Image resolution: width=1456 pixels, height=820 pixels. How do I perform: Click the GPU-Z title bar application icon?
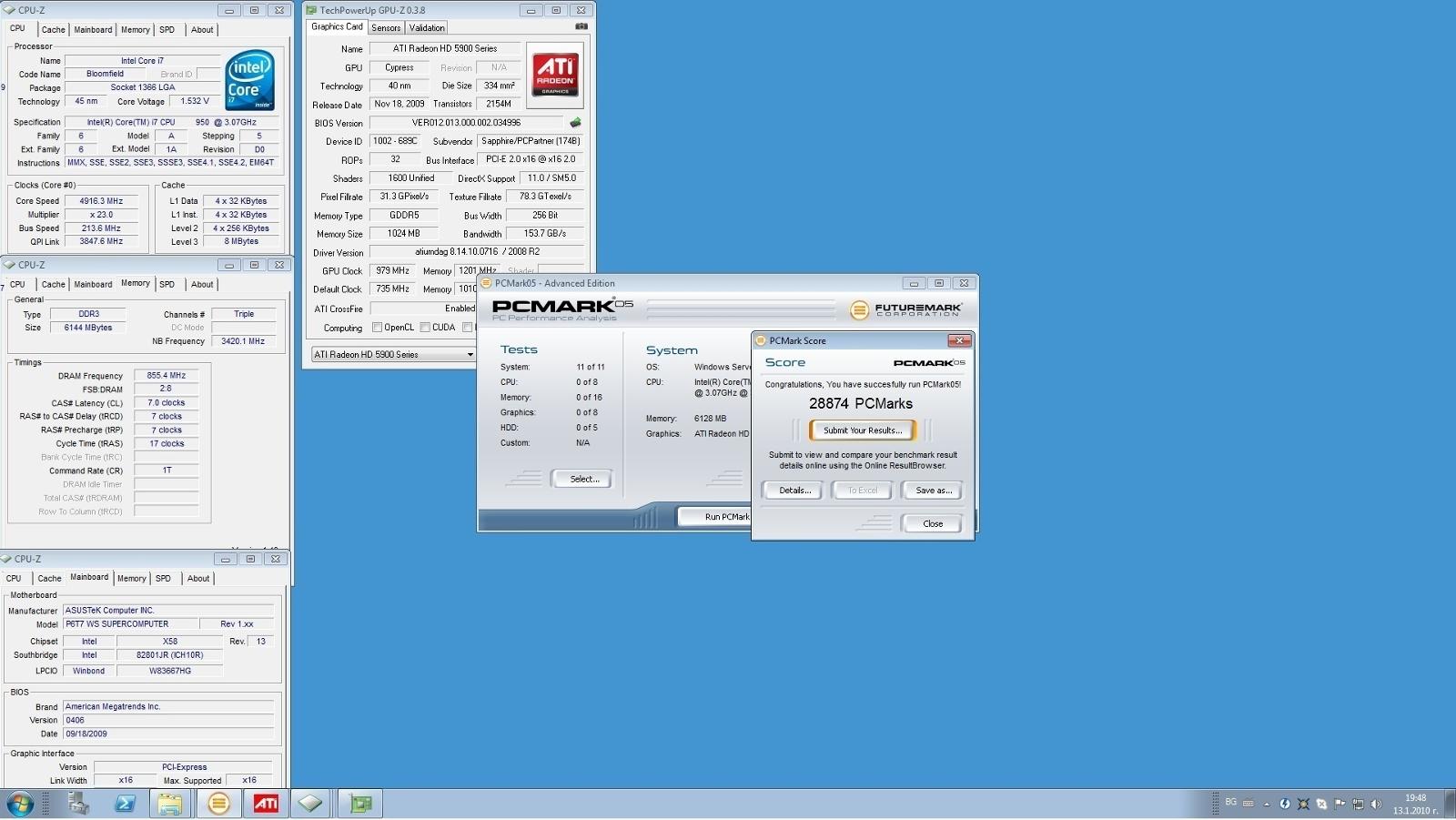(x=311, y=10)
